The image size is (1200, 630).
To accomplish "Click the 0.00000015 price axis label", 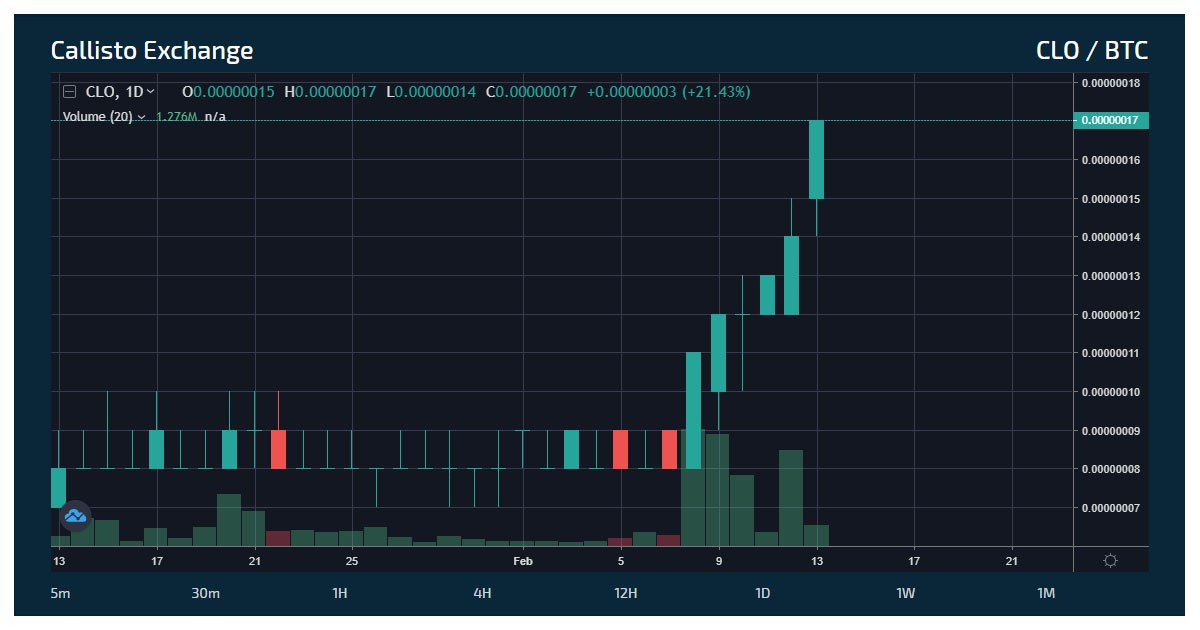I will tap(1110, 199).
